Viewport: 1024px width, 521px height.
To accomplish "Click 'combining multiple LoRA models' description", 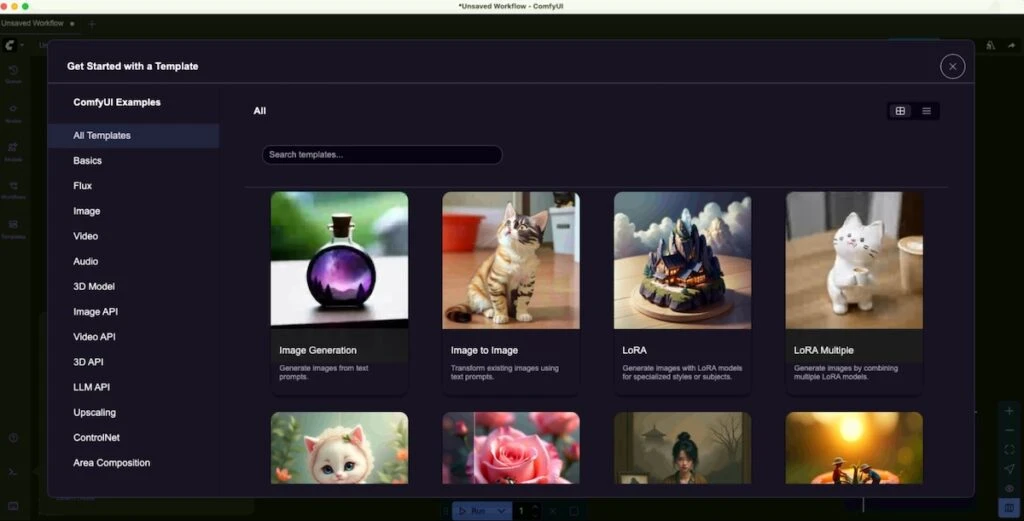I will pos(846,372).
